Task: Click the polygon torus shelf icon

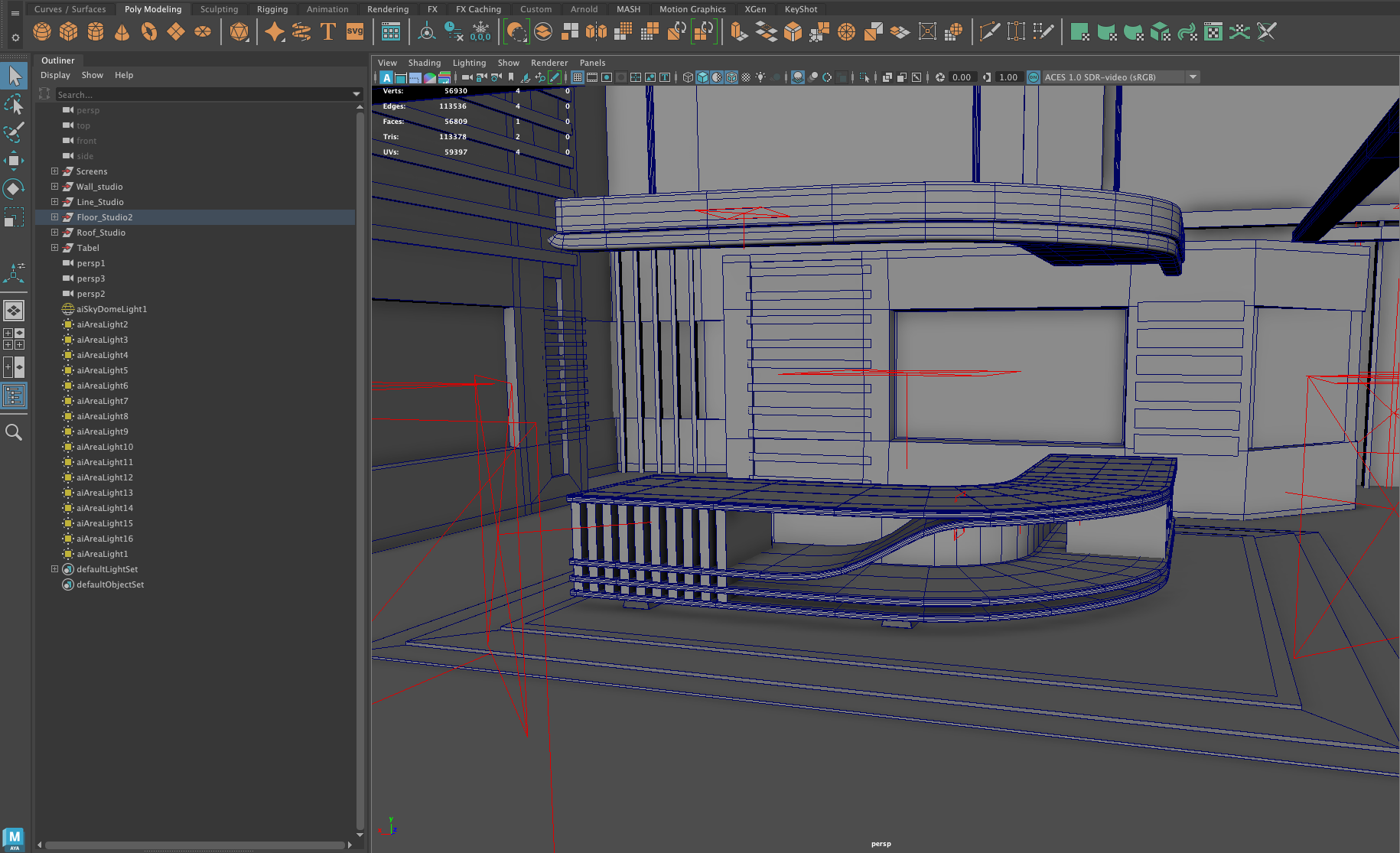Action: (x=149, y=32)
